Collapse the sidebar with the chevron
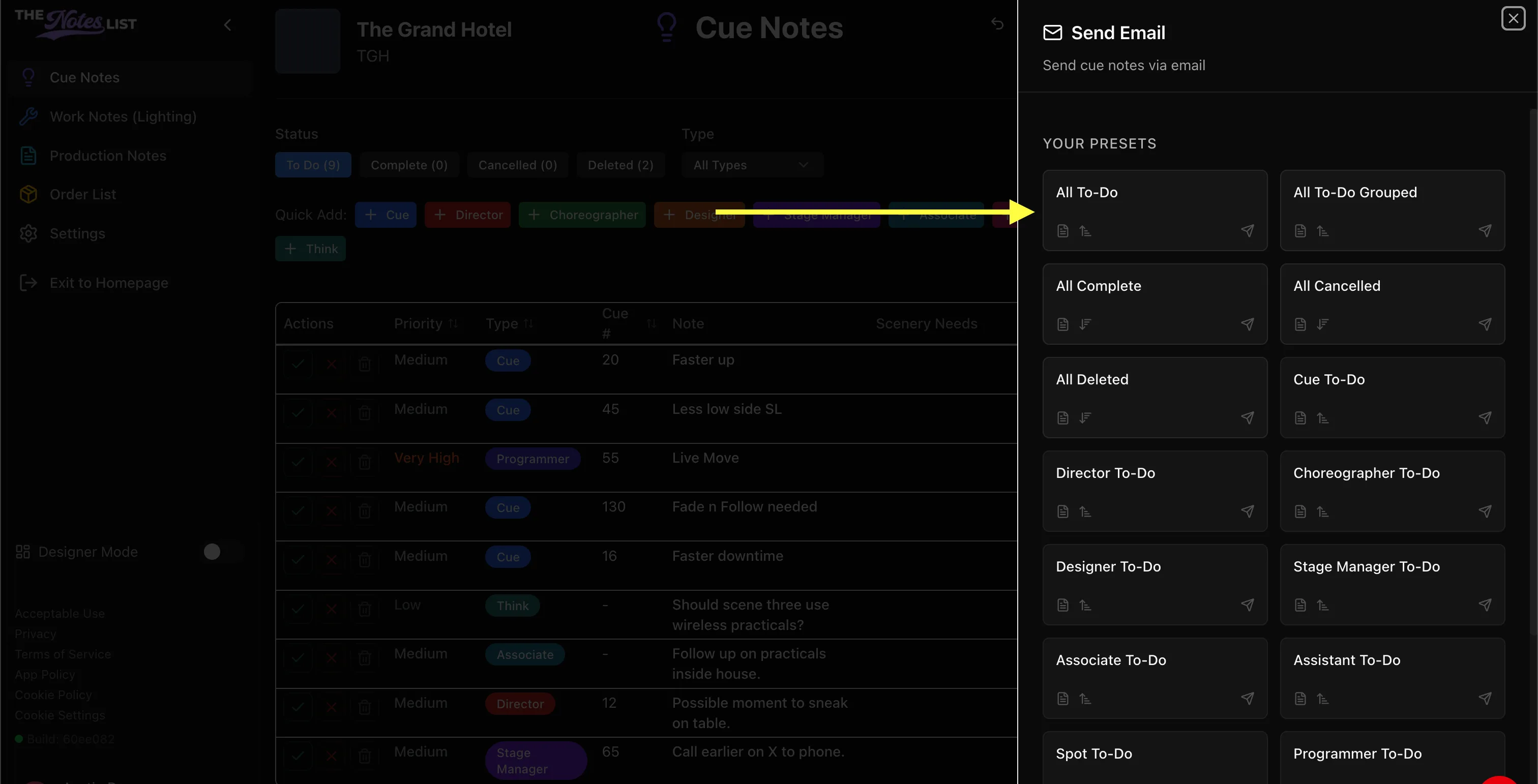The image size is (1538, 784). click(227, 25)
